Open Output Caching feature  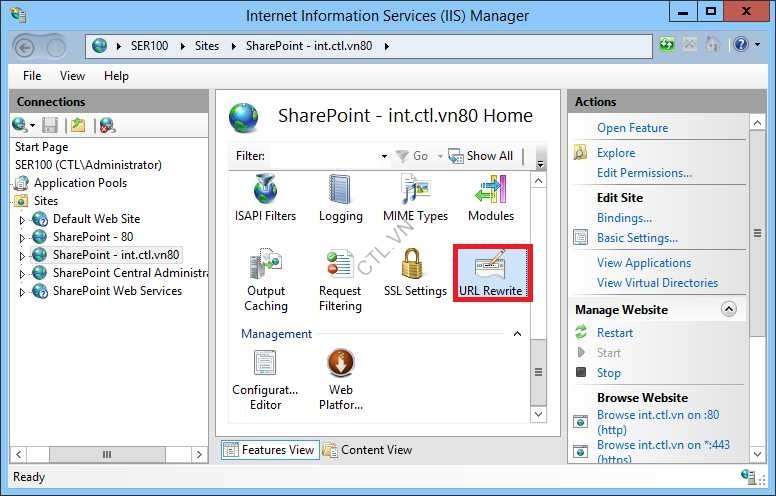pos(266,280)
